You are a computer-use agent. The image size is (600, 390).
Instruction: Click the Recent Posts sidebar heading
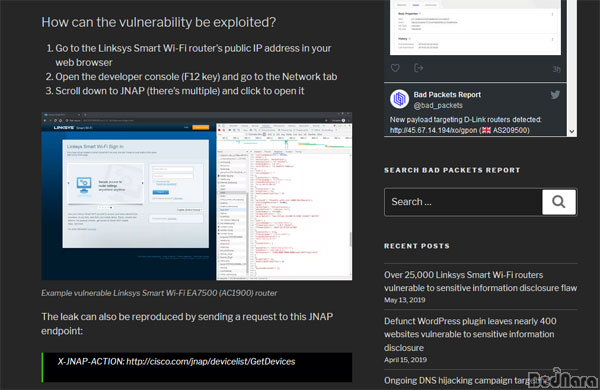[417, 246]
